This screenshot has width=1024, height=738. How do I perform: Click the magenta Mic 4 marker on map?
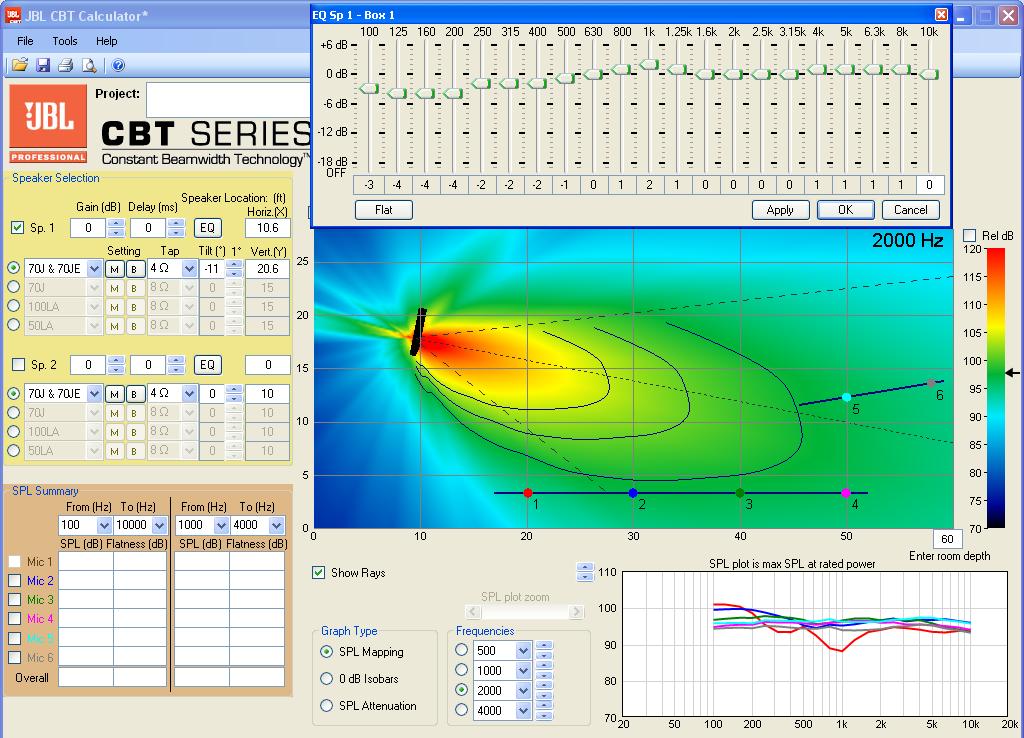(x=846, y=493)
